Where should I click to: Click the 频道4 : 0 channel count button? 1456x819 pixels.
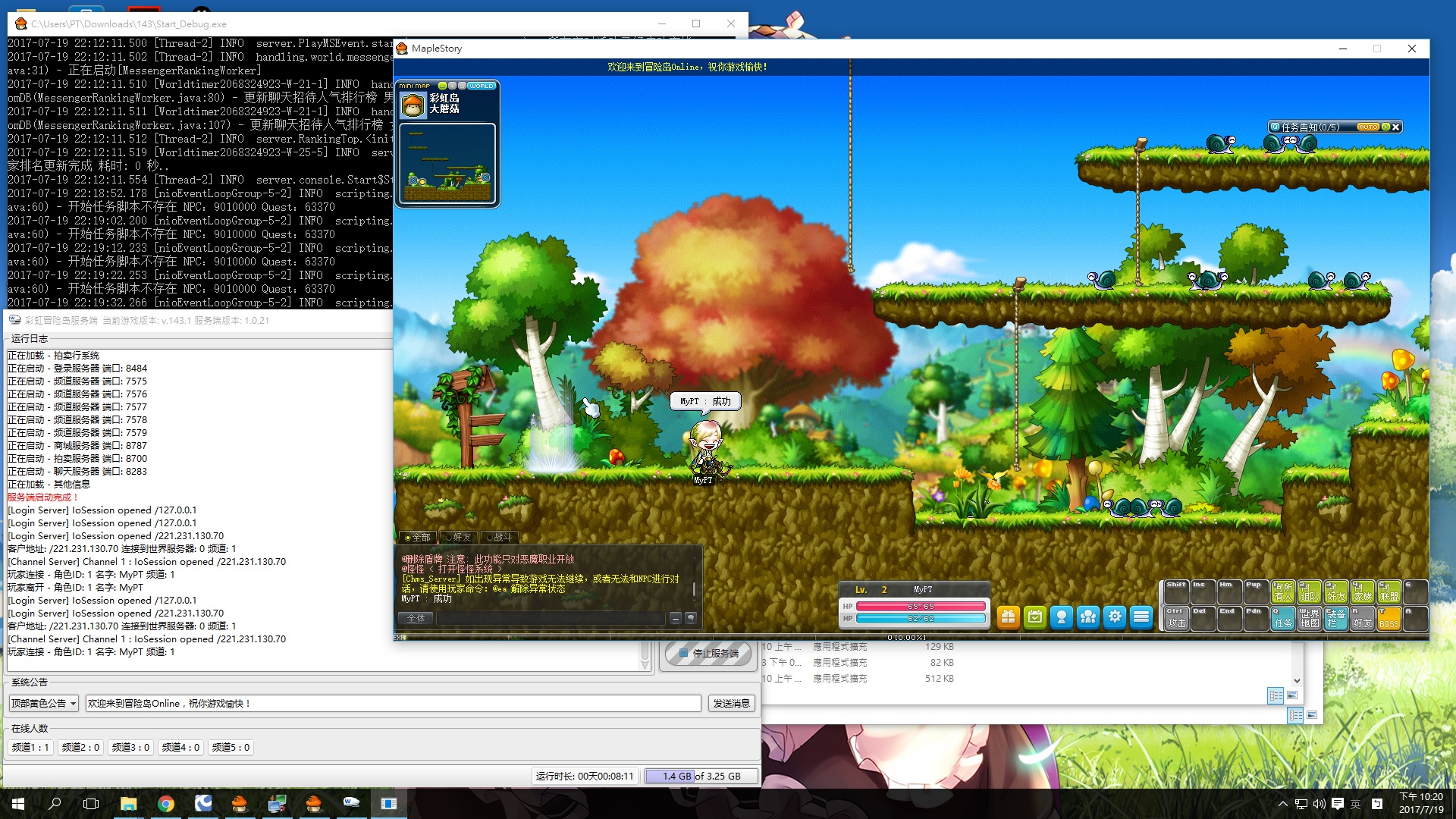pyautogui.click(x=180, y=748)
